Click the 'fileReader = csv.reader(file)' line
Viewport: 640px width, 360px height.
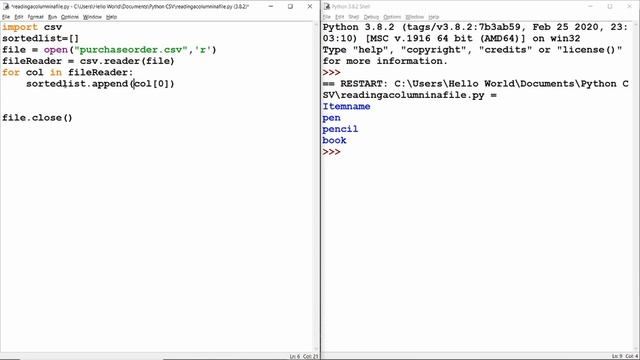pos(88,61)
